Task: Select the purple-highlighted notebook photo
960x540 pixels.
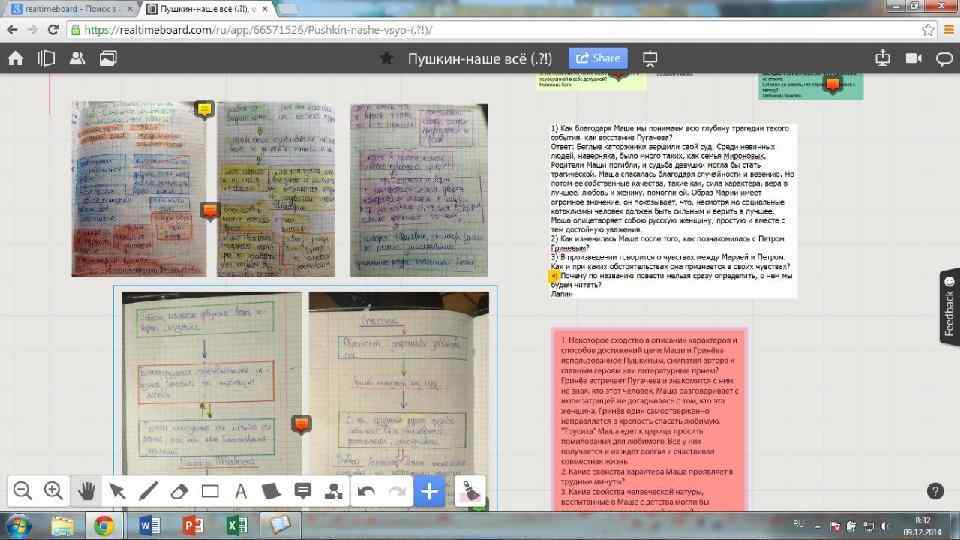Action: [419, 190]
